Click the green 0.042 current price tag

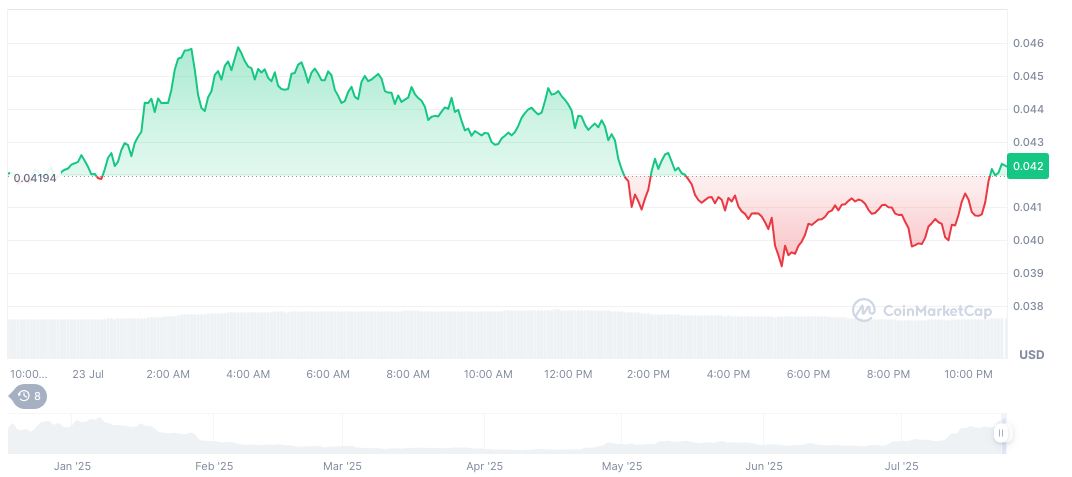pos(1030,166)
